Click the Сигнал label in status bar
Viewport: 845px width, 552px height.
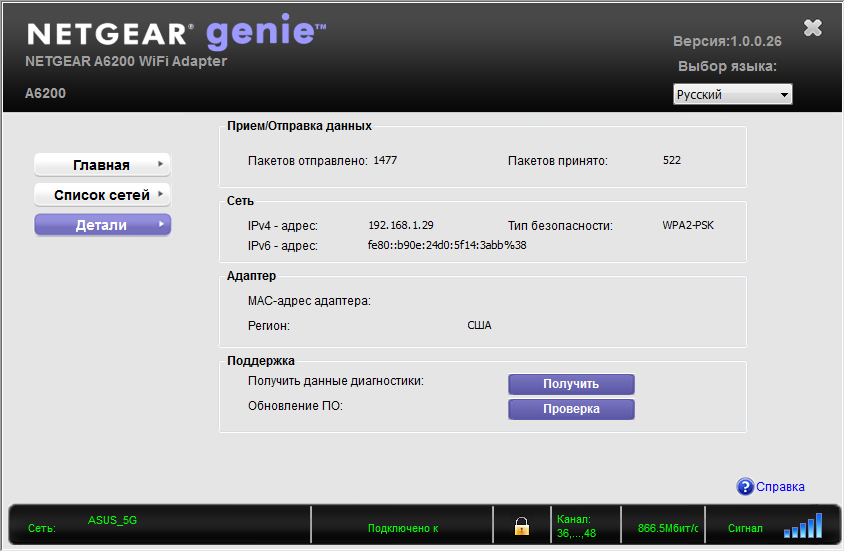point(745,528)
